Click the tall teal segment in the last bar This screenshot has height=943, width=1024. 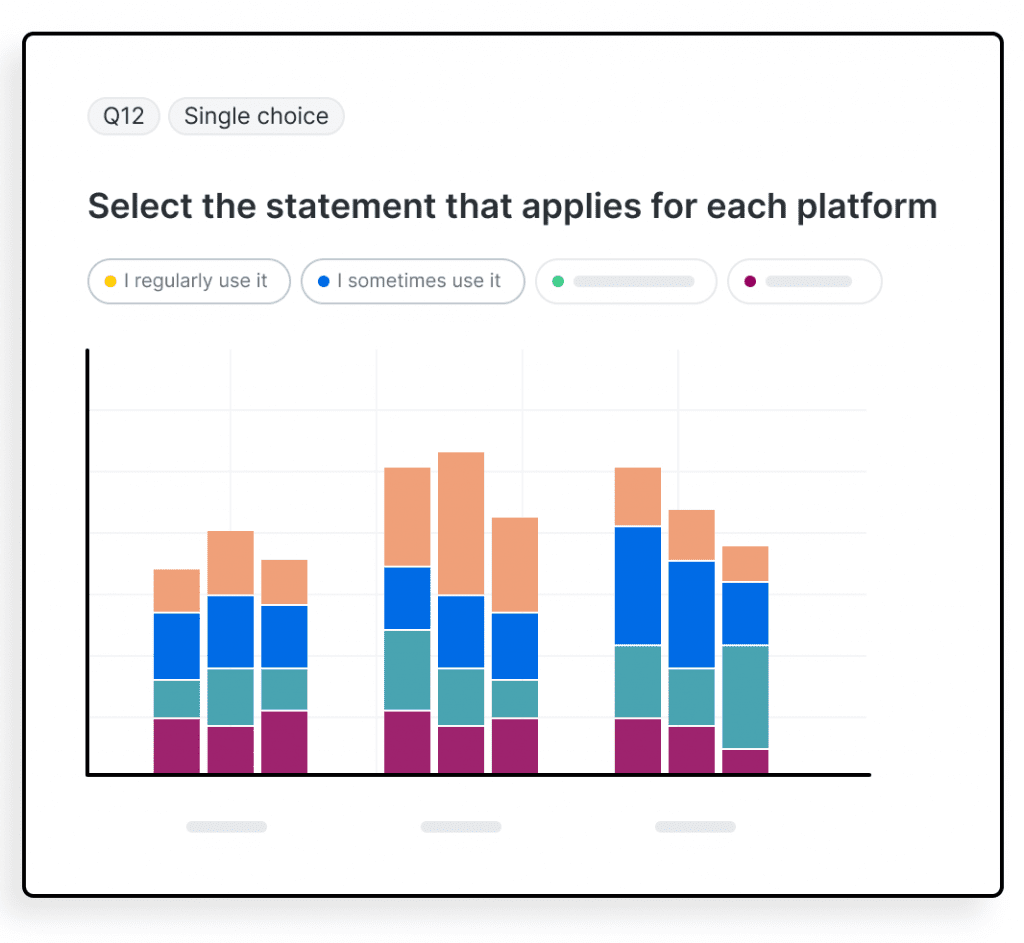click(x=745, y=696)
